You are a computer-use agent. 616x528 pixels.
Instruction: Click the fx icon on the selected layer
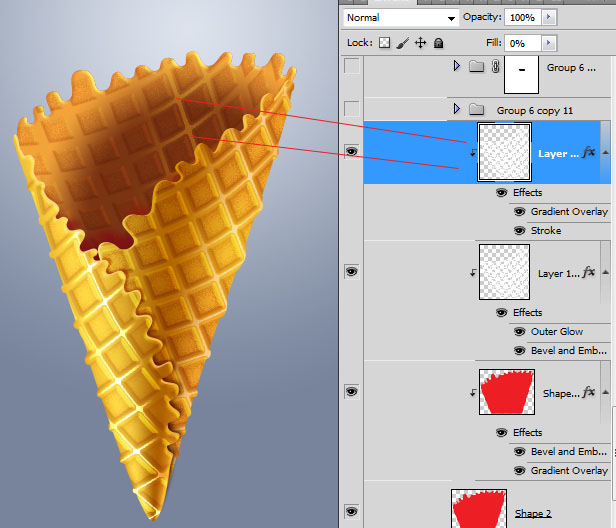[589, 153]
